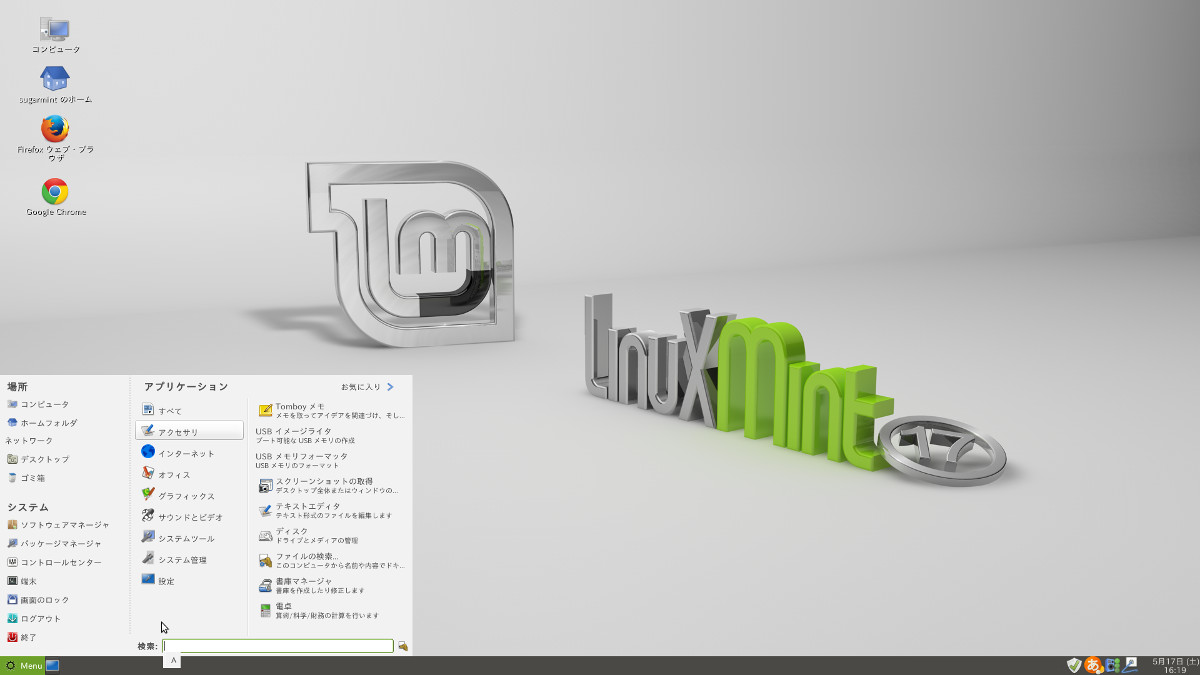
Task: Open the Japanese input method tray icon
Action: [1094, 665]
